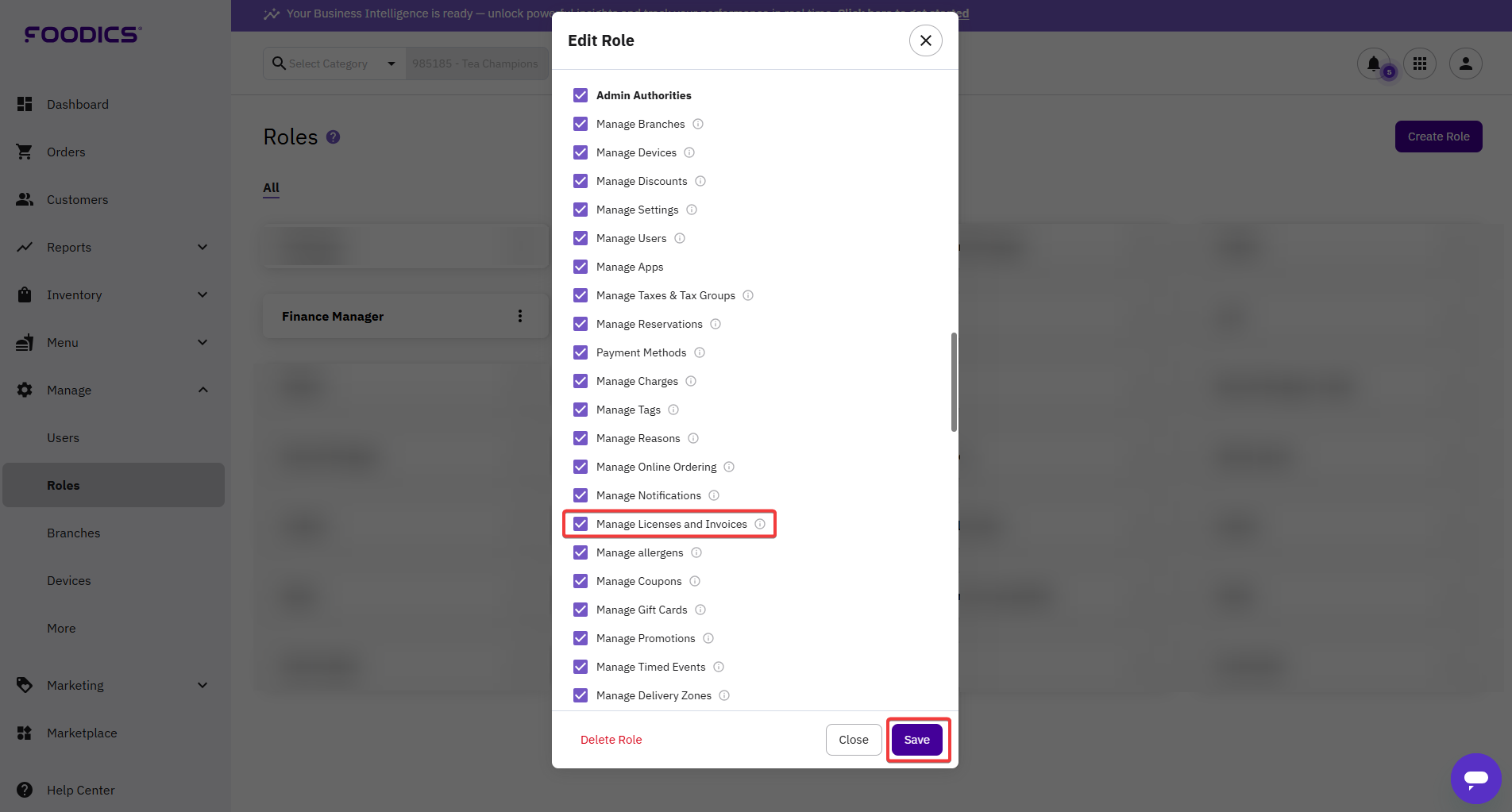Open More under Manage
This screenshot has height=812, width=1512.
[x=61, y=628]
